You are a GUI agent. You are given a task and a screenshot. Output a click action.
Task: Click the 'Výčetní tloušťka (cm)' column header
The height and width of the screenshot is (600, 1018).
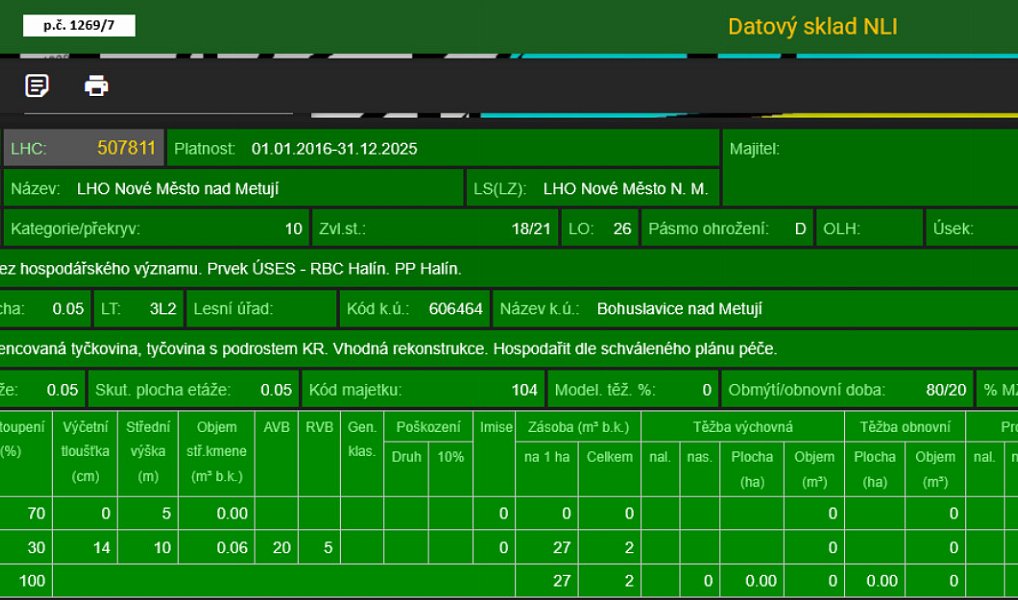85,452
